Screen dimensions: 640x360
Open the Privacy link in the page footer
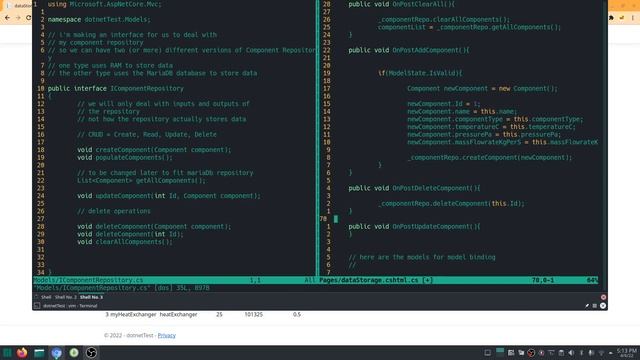pos(167,336)
